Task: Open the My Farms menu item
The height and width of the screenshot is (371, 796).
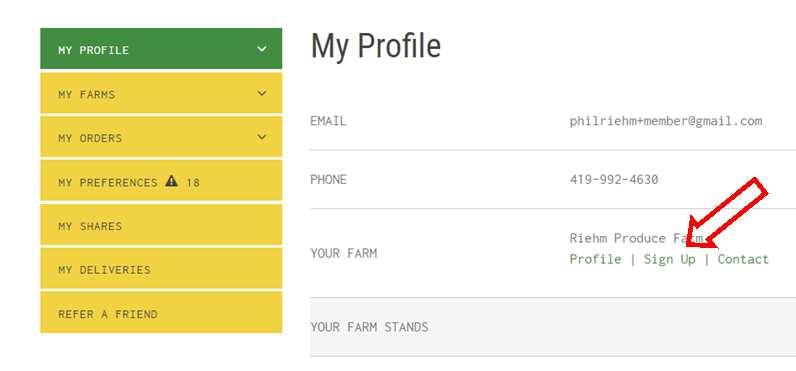Action: [161, 93]
